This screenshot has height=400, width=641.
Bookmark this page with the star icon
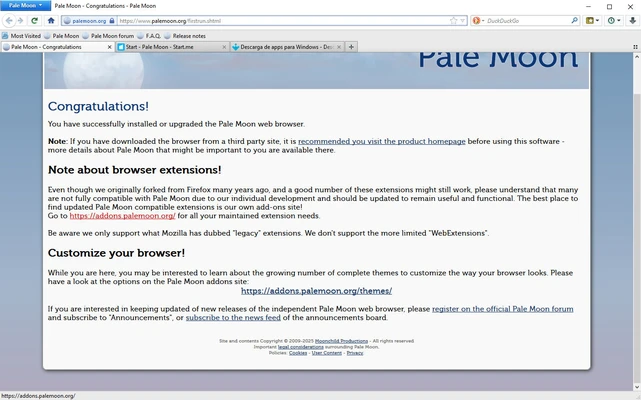[x=453, y=20]
